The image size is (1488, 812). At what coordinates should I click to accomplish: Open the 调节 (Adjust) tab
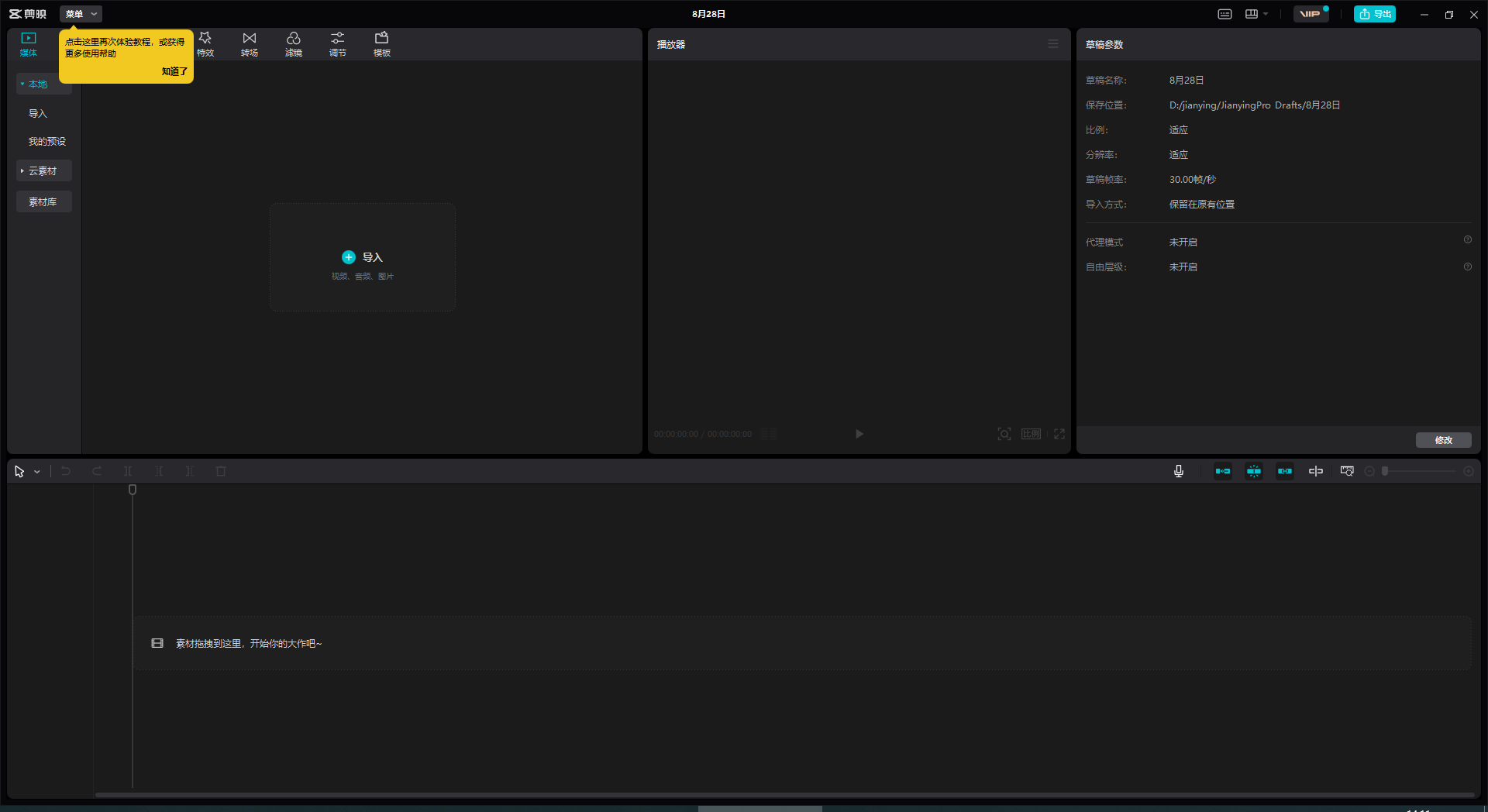pyautogui.click(x=338, y=44)
